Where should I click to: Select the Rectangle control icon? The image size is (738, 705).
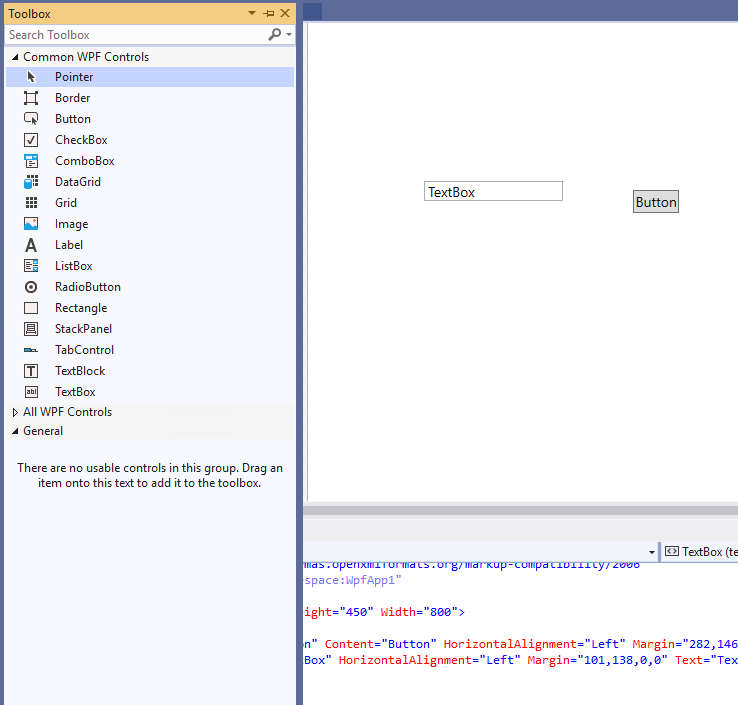(31, 308)
